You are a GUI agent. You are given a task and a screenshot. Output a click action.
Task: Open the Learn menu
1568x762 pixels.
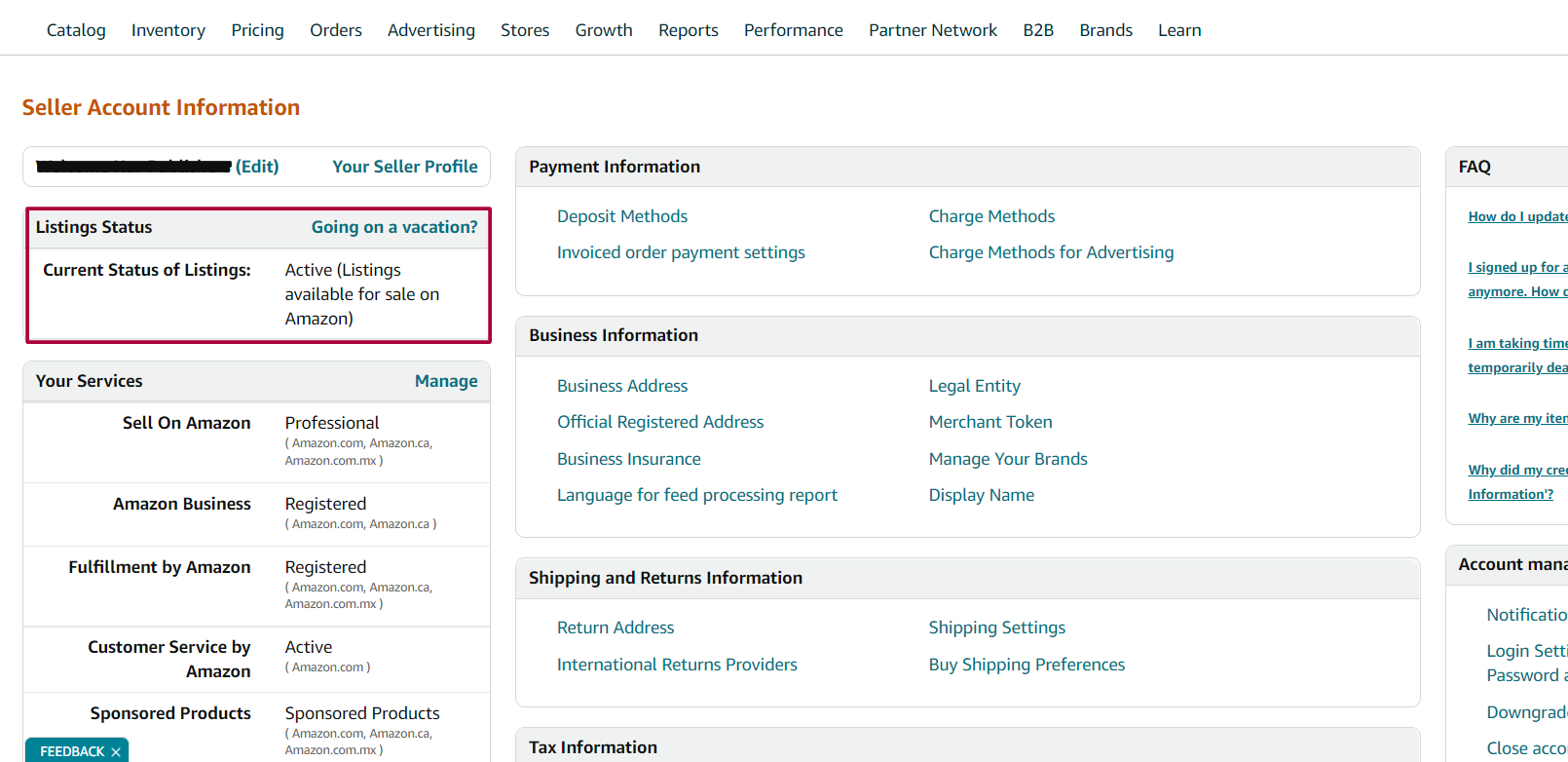coord(1179,30)
